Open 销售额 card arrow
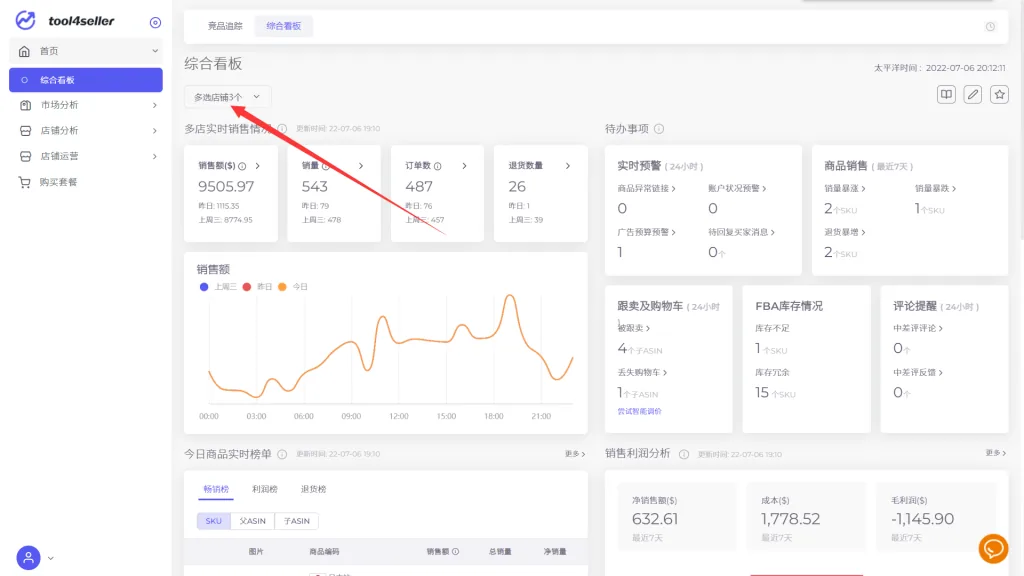1024x576 pixels. pyautogui.click(x=258, y=166)
